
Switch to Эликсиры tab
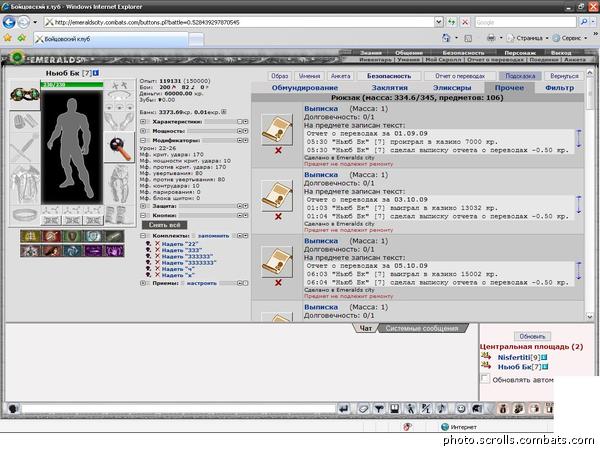(x=452, y=88)
